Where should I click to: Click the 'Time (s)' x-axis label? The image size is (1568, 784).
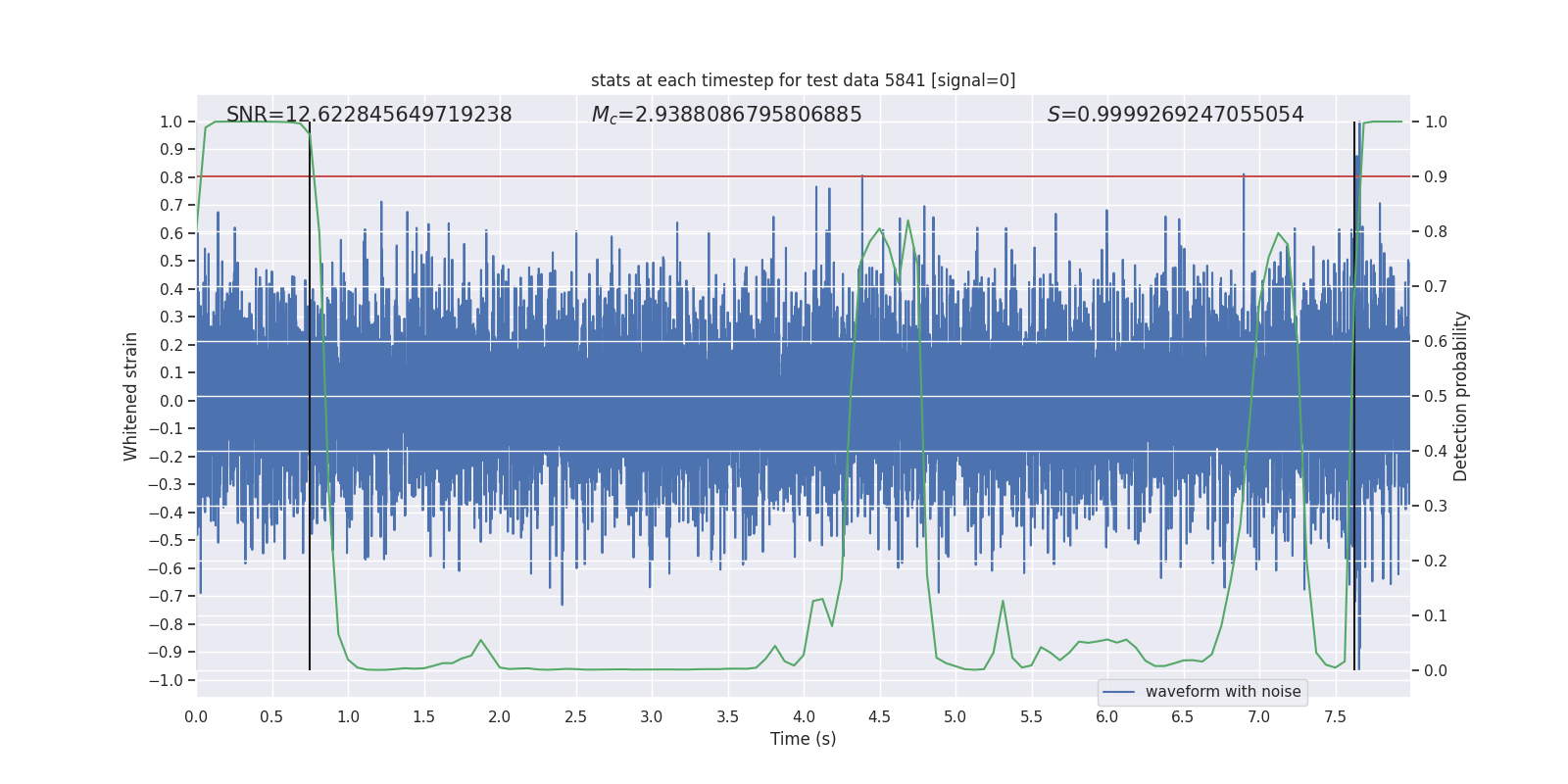click(803, 739)
